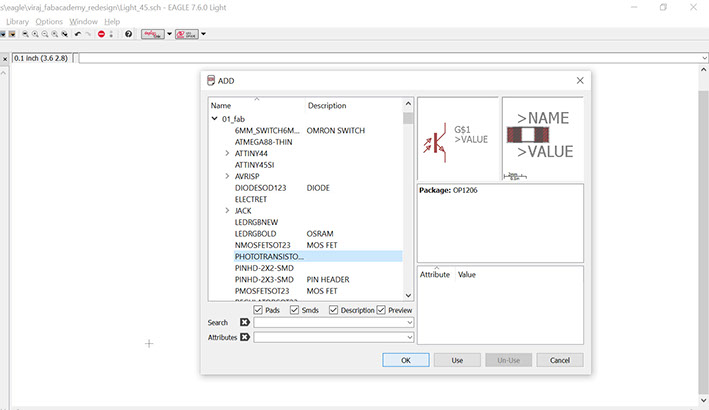Select 6MM_SWITCH6M... OMRON SWITCH row

click(318, 131)
